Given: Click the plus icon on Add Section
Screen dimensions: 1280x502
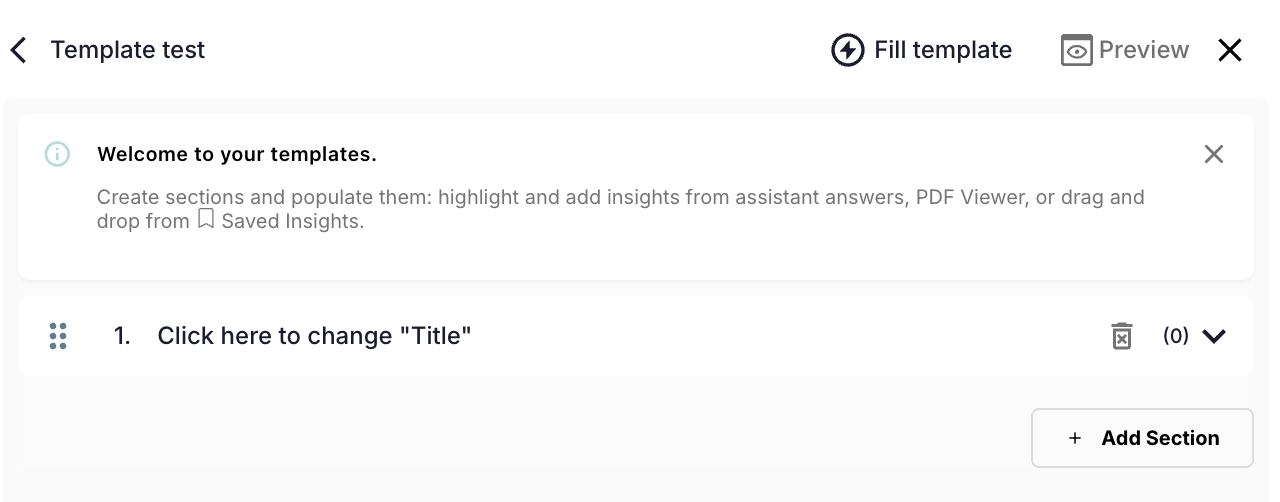Looking at the screenshot, I should pyautogui.click(x=1075, y=438).
